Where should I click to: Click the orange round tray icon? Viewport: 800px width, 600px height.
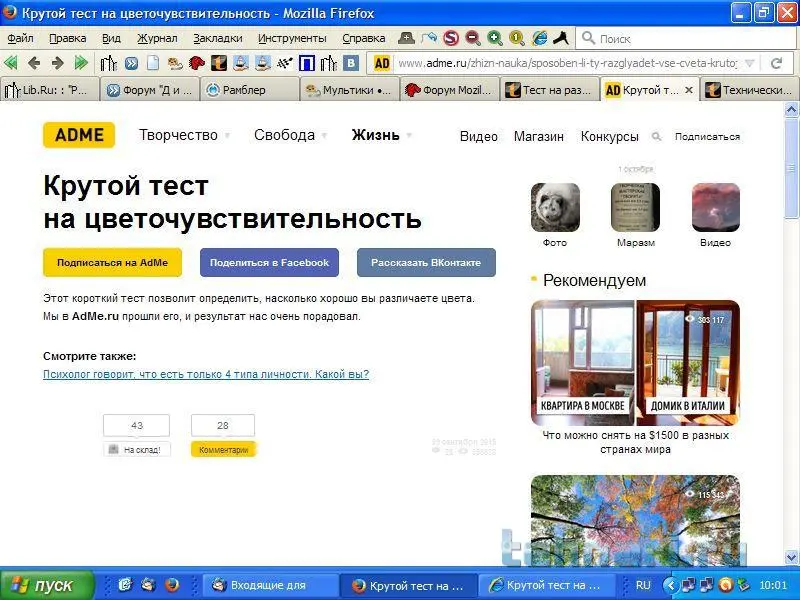pyautogui.click(x=725, y=585)
